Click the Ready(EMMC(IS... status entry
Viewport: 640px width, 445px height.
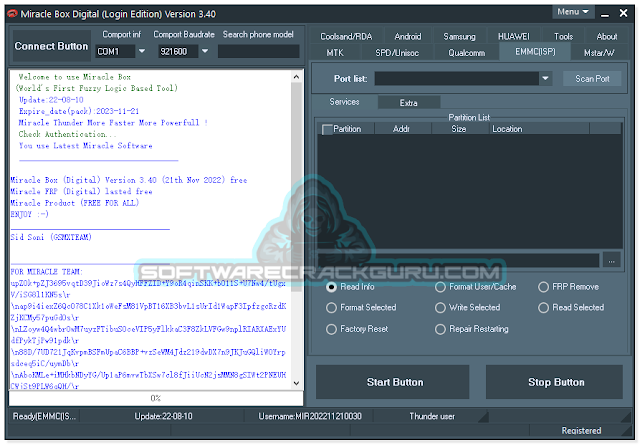click(44, 416)
